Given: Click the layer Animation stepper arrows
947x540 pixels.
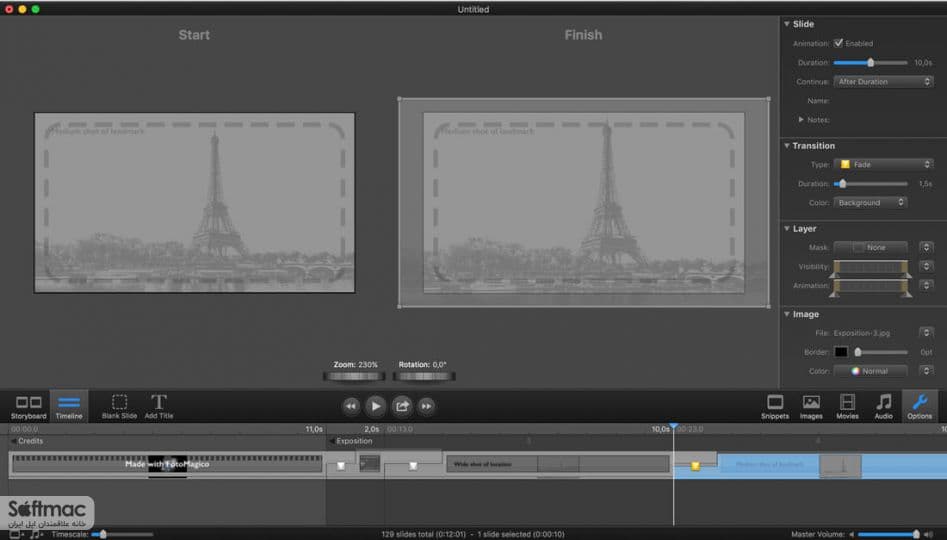Looking at the screenshot, I should point(926,285).
